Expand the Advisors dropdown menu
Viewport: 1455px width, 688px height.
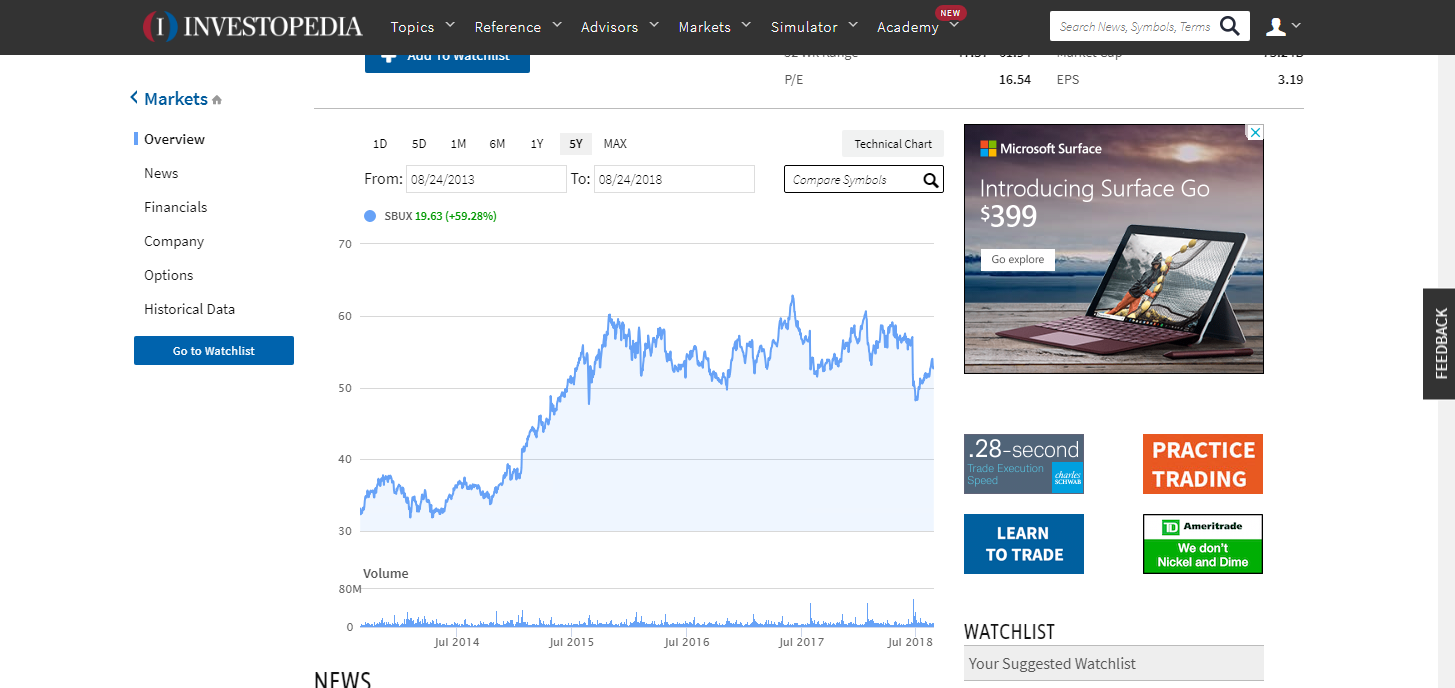(654, 24)
